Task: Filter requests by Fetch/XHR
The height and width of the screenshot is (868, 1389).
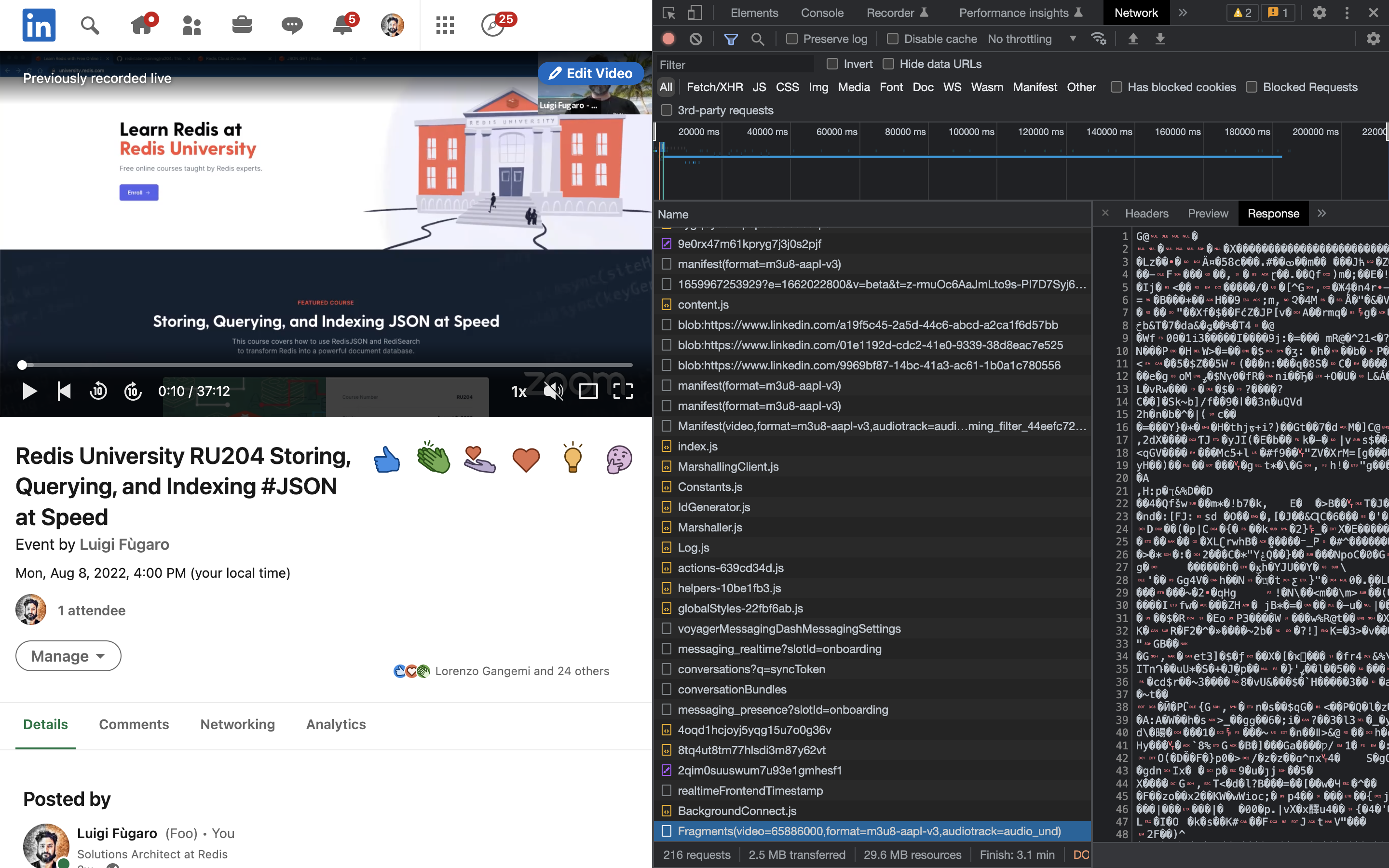Action: click(715, 87)
